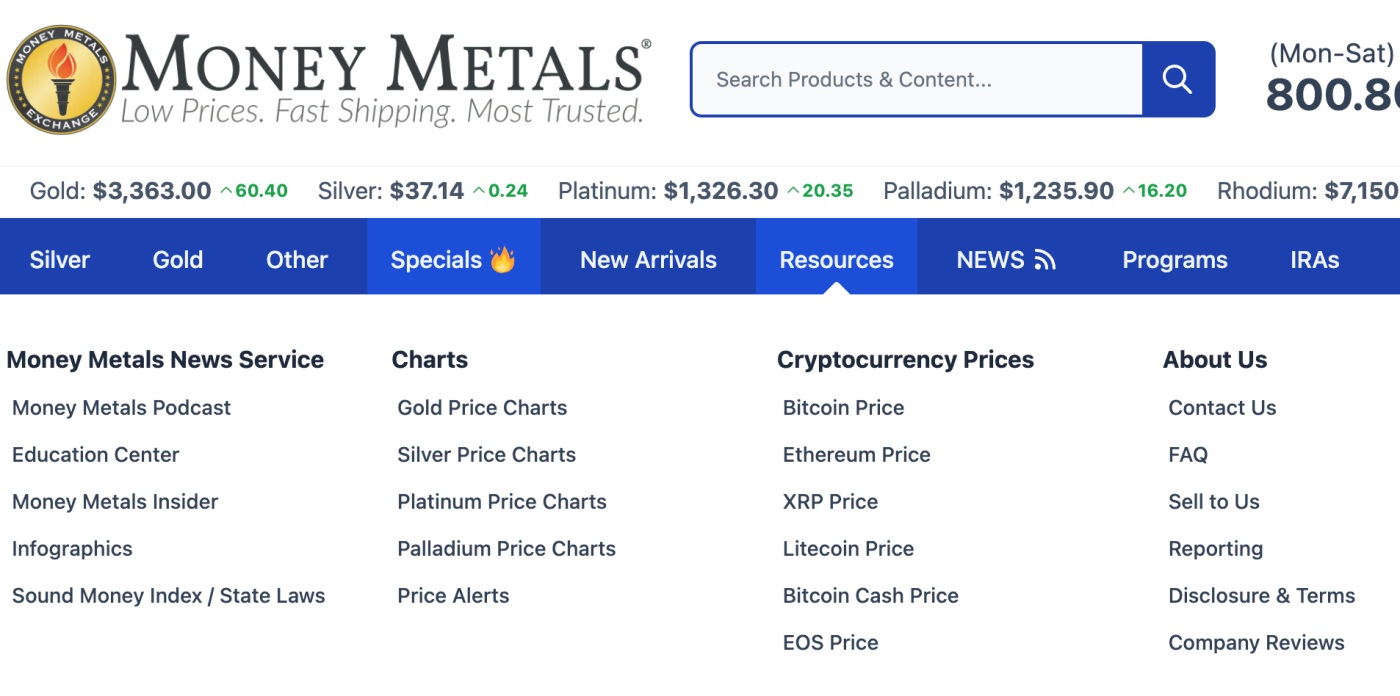Open the Contact Us page
Screen dimensions: 1400x696
[1222, 407]
